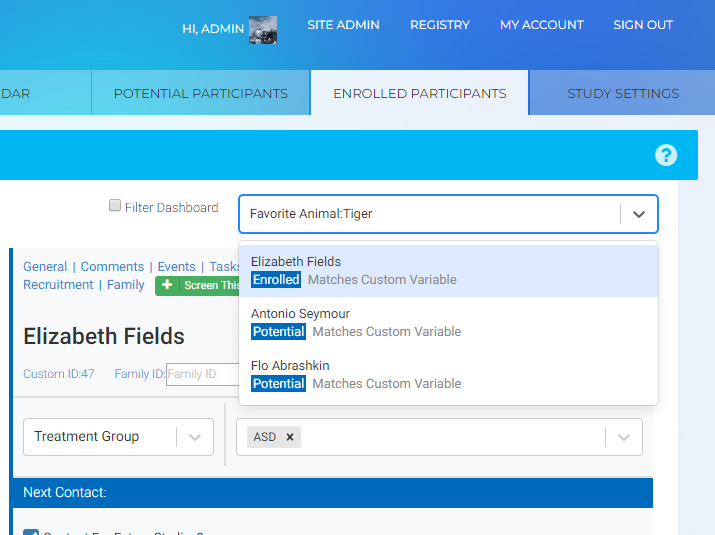
Task: Click the Sign Out link
Action: coord(643,25)
